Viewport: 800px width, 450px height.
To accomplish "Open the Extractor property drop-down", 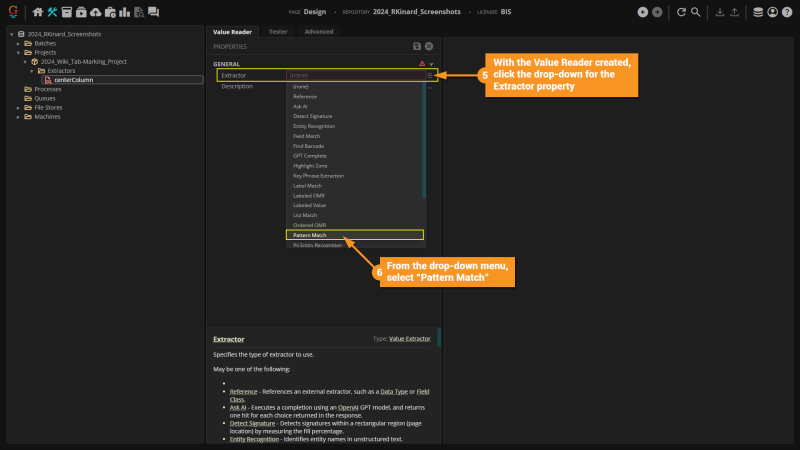I will 430,75.
